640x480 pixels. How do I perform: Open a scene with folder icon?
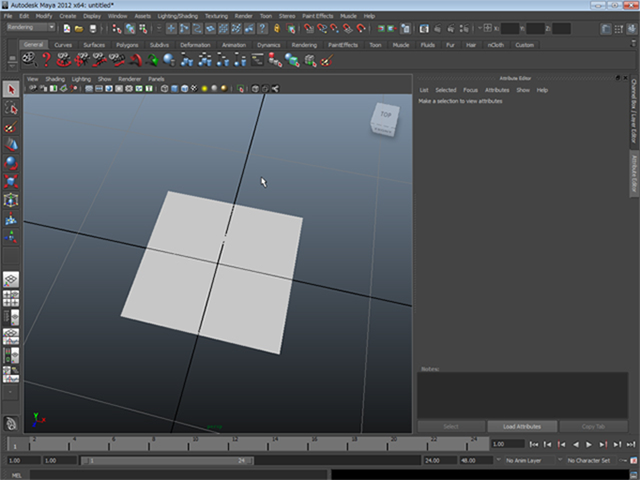79,29
